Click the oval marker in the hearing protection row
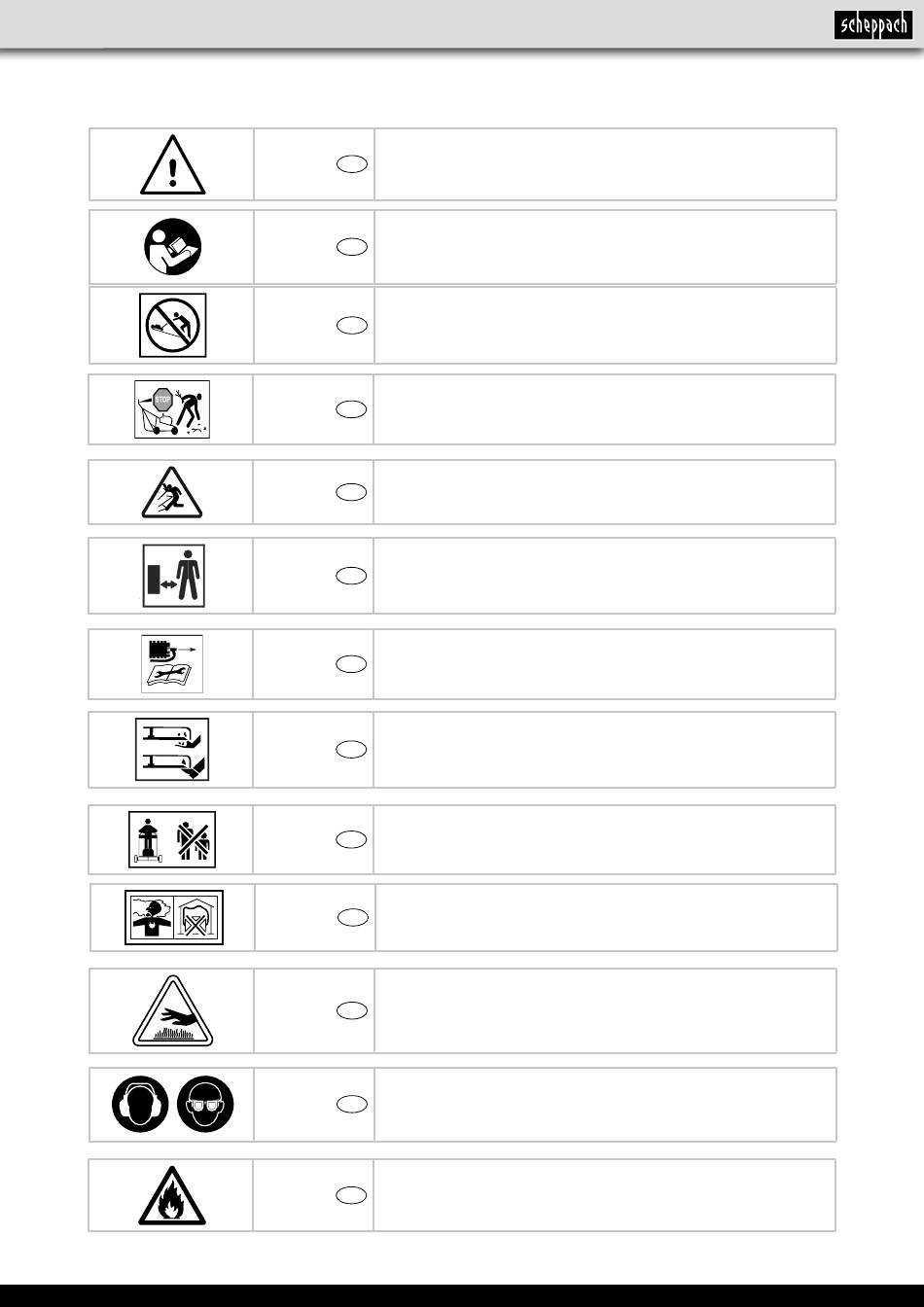The height and width of the screenshot is (1307, 924). click(x=353, y=1104)
